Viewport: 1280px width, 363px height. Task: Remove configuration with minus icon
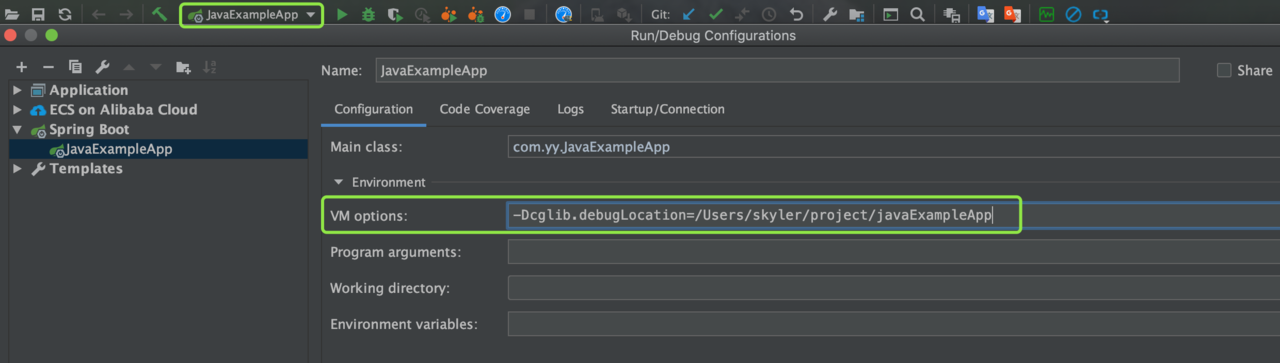(48, 67)
